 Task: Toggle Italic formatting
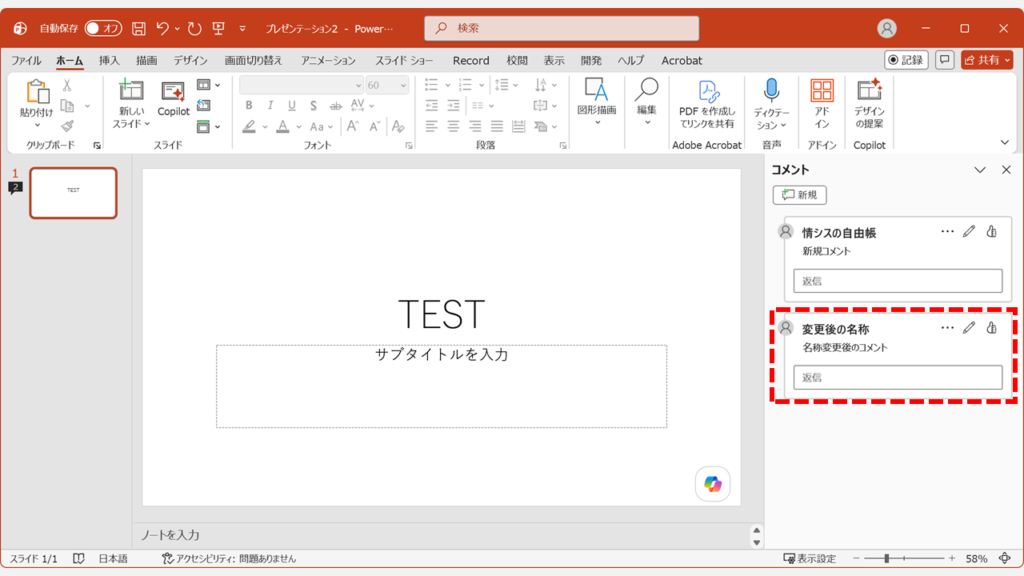pyautogui.click(x=270, y=105)
